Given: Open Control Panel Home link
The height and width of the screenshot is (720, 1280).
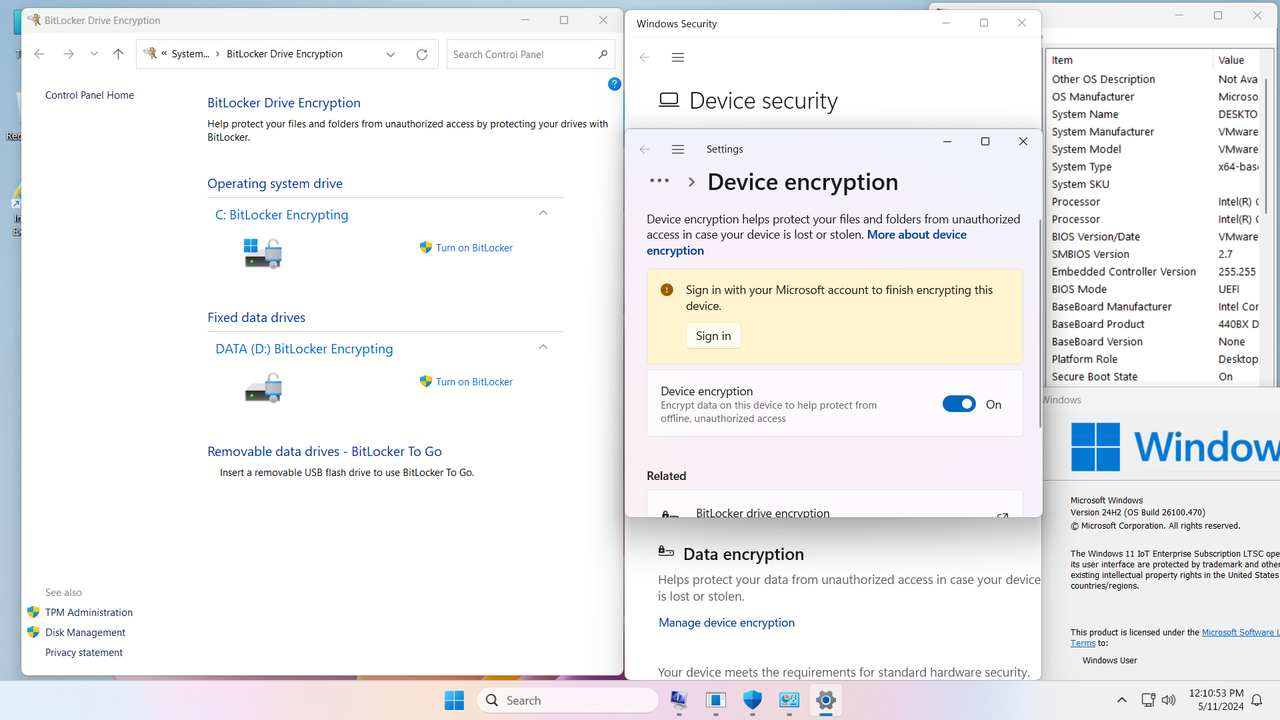Looking at the screenshot, I should pyautogui.click(x=89, y=95).
